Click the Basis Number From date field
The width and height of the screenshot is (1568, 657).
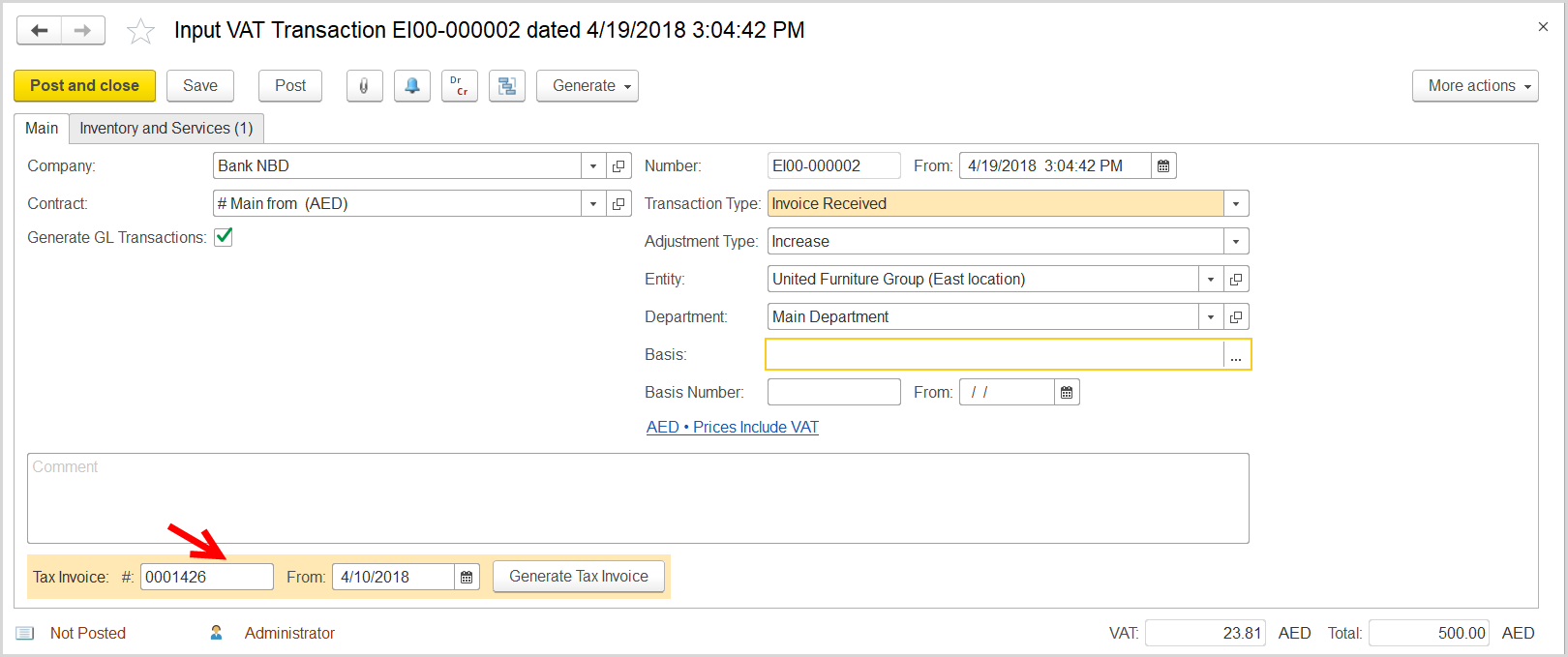(1007, 392)
